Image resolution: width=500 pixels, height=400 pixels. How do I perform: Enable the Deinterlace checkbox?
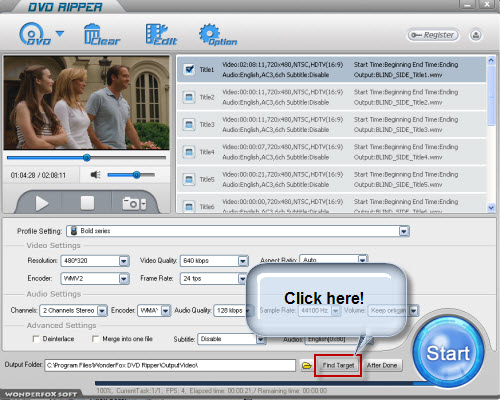tap(36, 339)
